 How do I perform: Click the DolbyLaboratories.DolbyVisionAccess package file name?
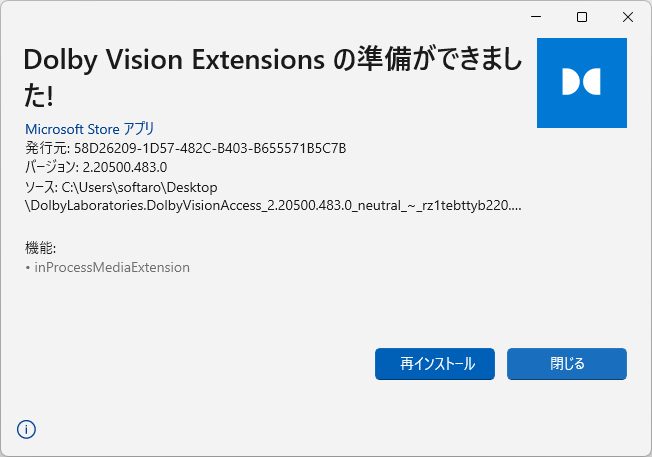[273, 205]
